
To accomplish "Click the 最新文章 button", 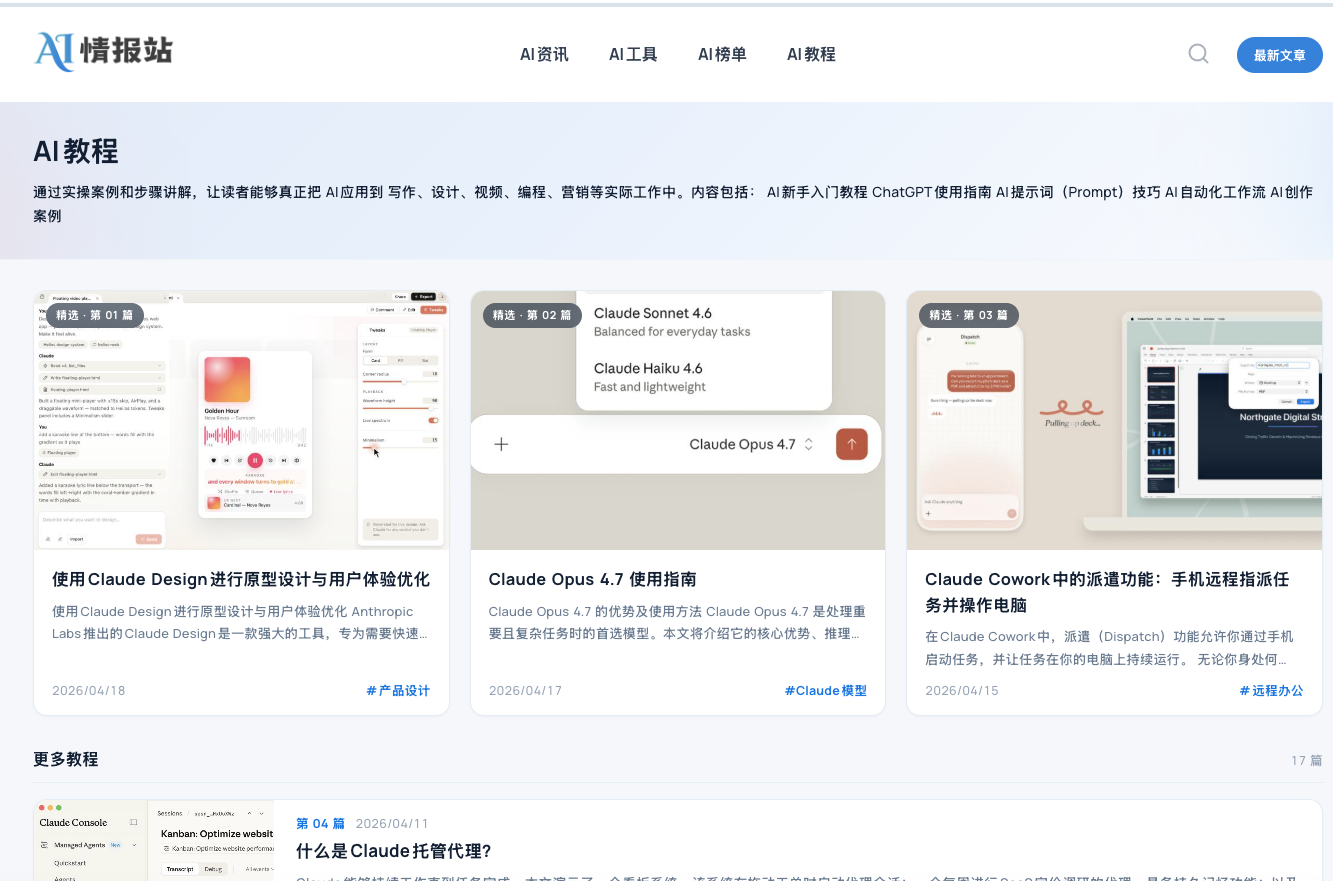I will [x=1279, y=55].
